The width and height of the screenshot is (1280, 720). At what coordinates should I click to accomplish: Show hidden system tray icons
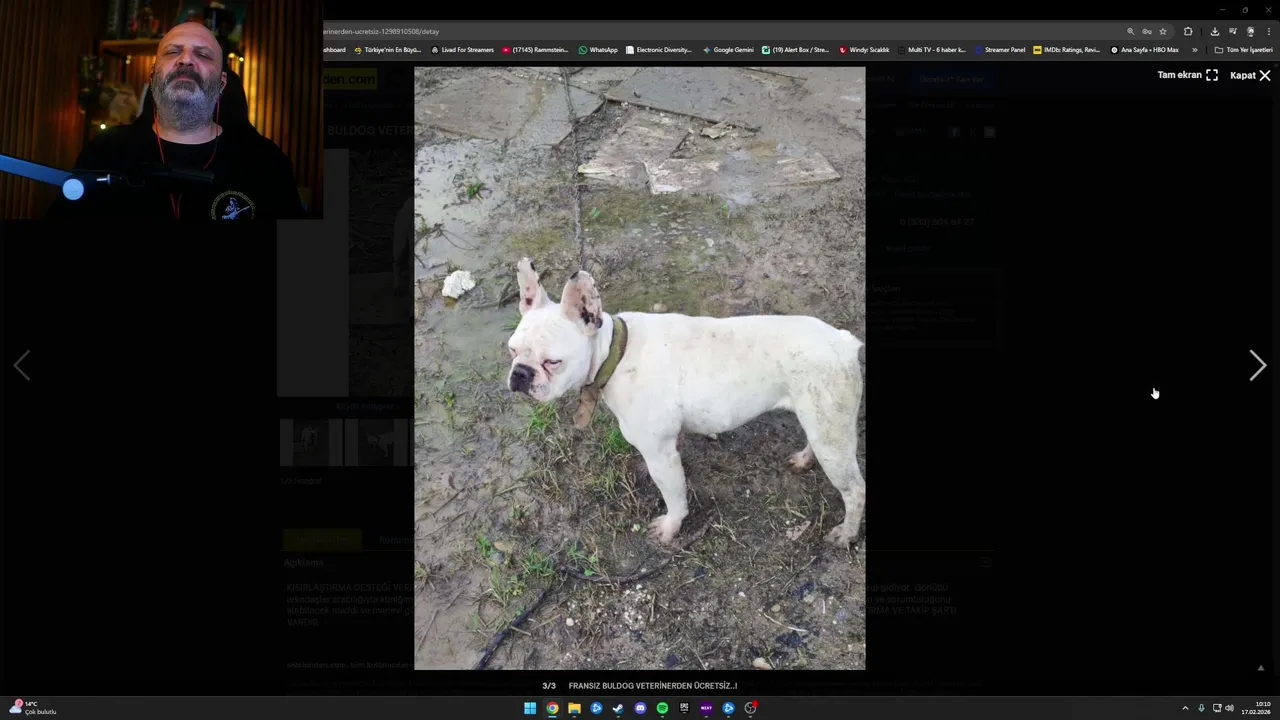(1185, 708)
